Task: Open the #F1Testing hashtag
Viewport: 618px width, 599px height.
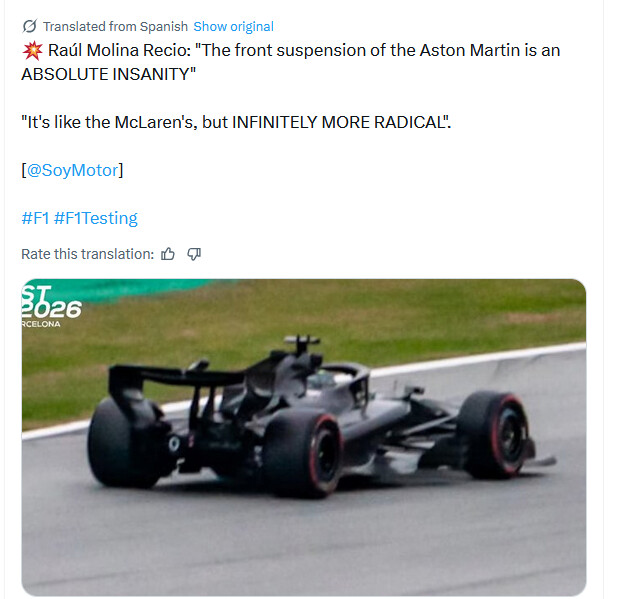Action: coord(96,217)
